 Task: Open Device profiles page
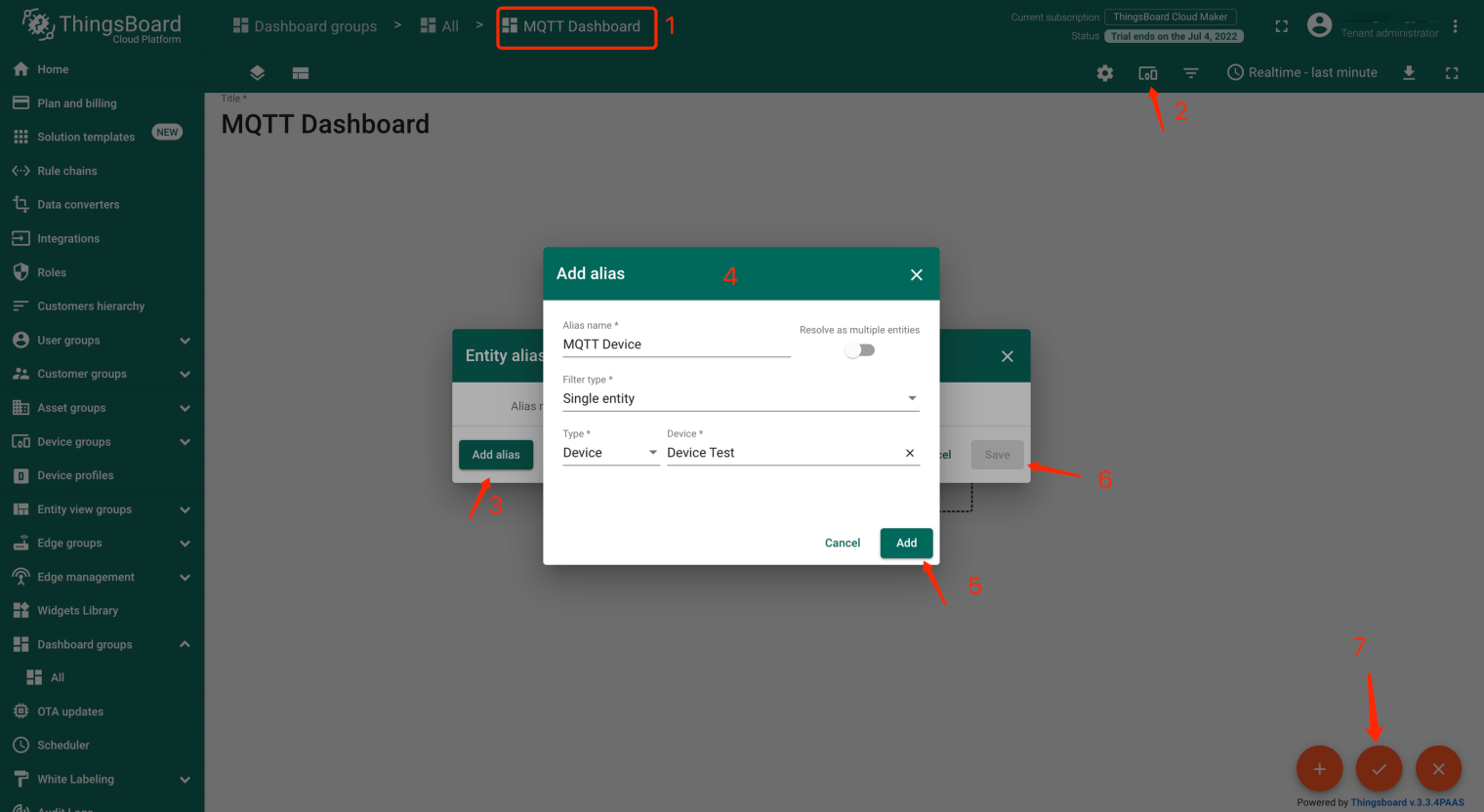click(103, 475)
